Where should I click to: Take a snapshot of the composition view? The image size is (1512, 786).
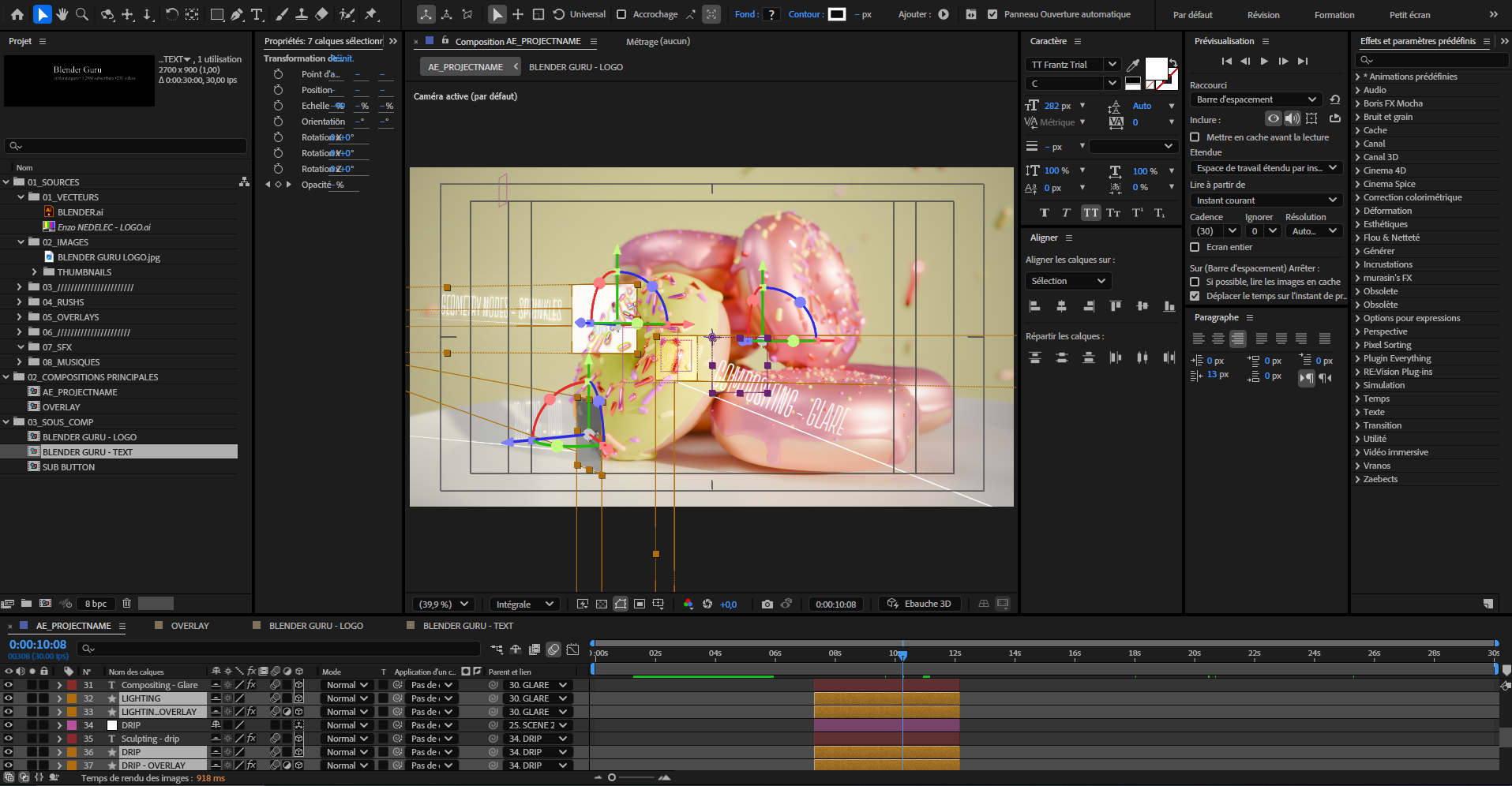767,604
